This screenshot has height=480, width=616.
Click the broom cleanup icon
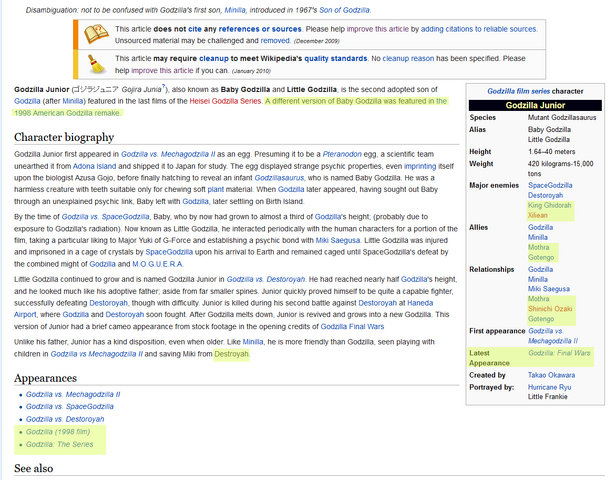pyautogui.click(x=96, y=64)
